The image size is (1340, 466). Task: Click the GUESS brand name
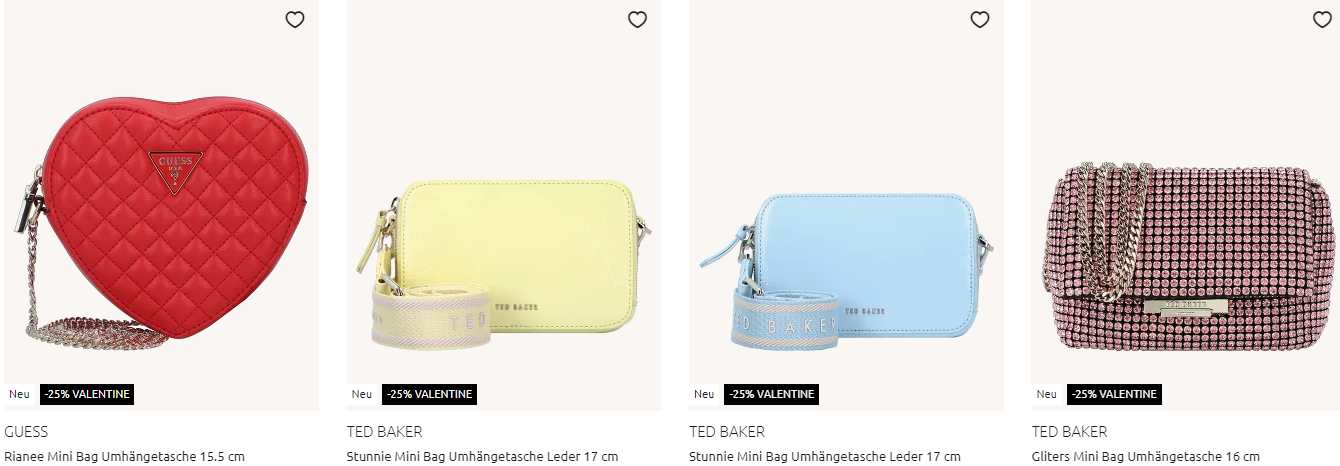[x=26, y=432]
